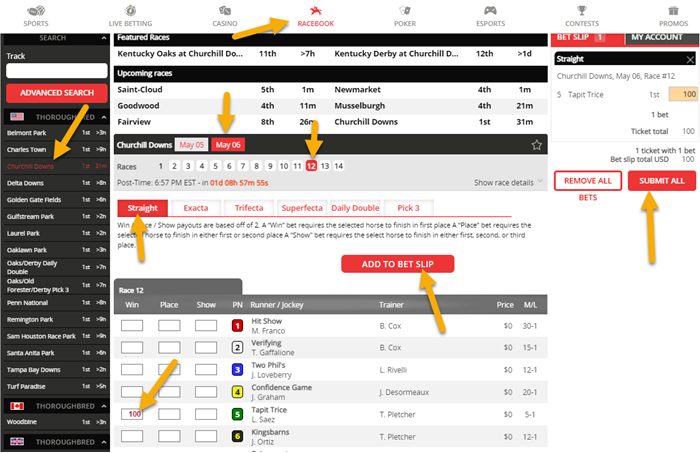The width and height of the screenshot is (700, 453).
Task: Open the Casino dice icon
Action: 225,10
